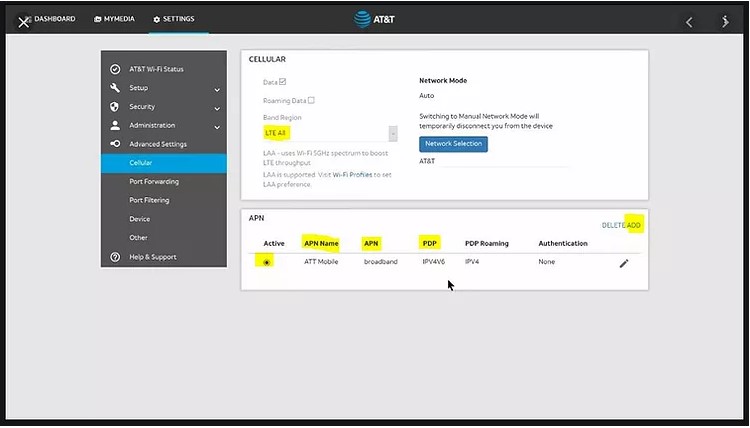Image resolution: width=750 pixels, height=428 pixels.
Task: Toggle the Data checkbox
Action: tap(282, 82)
